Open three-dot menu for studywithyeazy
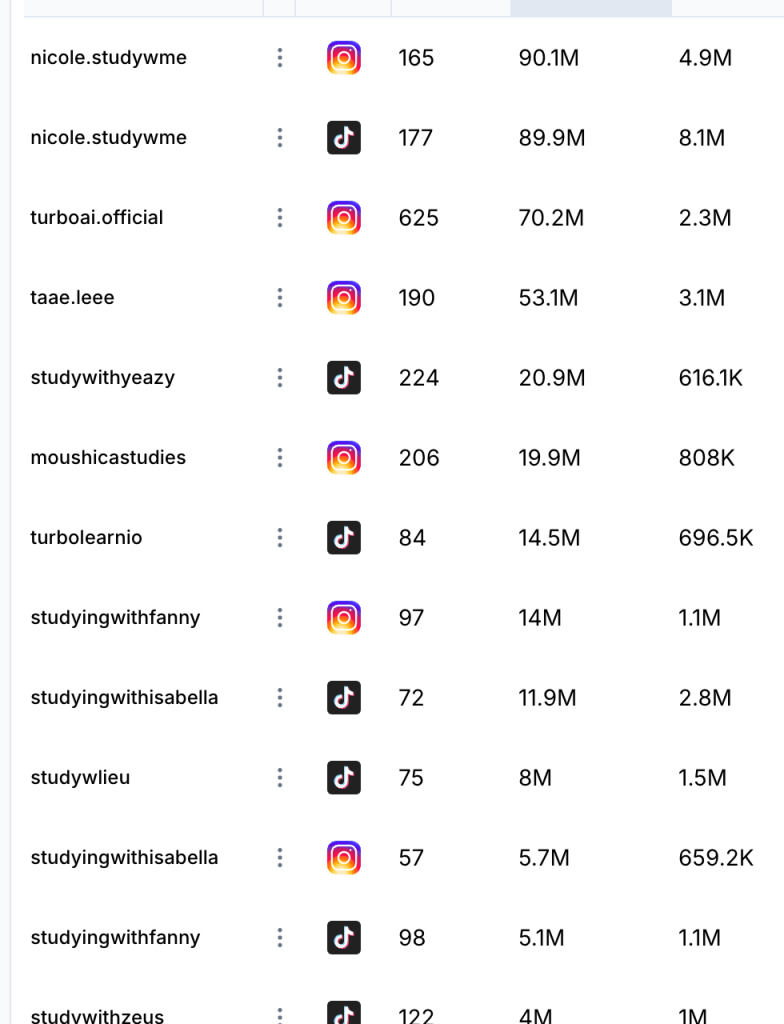 [x=280, y=378]
